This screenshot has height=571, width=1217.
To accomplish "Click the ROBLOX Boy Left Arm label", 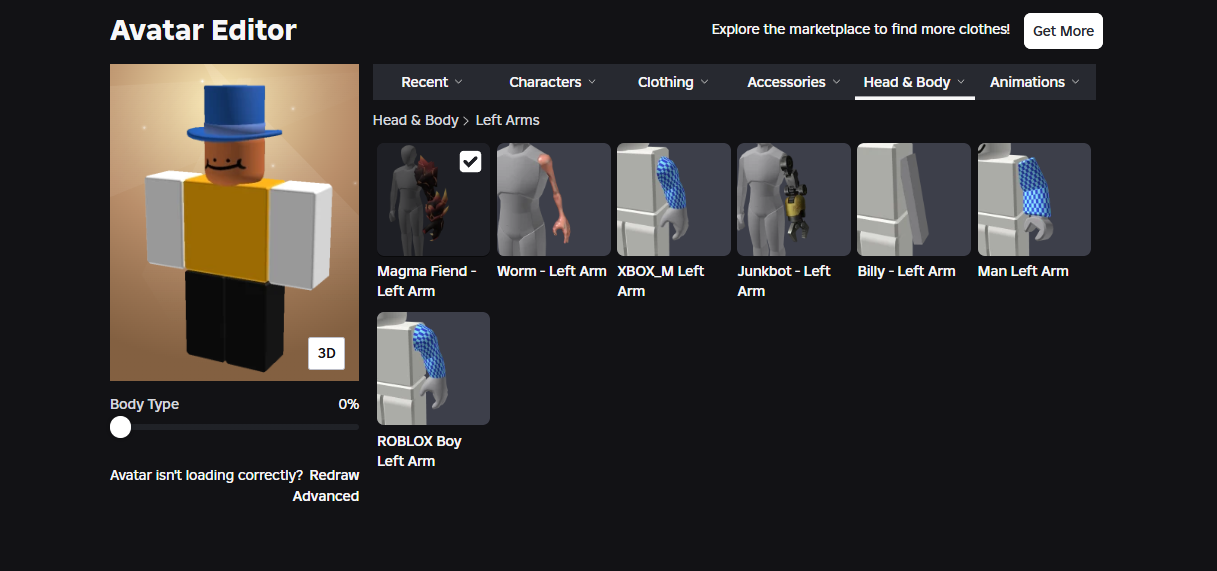I will pyautogui.click(x=419, y=451).
